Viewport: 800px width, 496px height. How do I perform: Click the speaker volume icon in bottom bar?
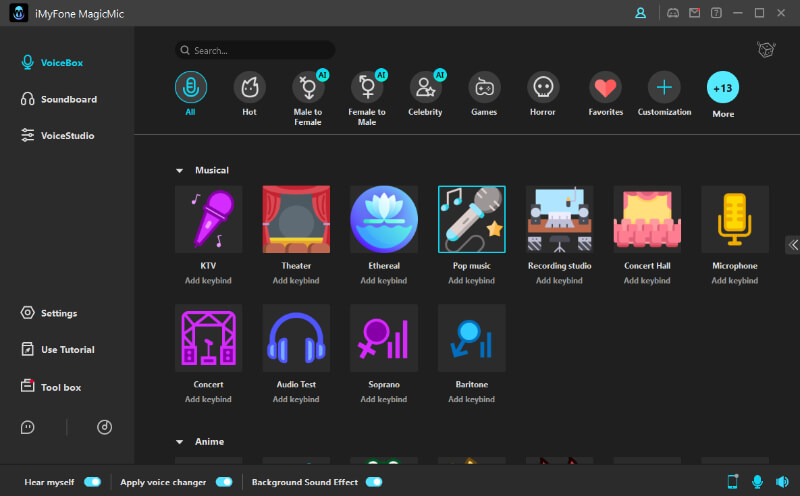pyautogui.click(x=782, y=481)
